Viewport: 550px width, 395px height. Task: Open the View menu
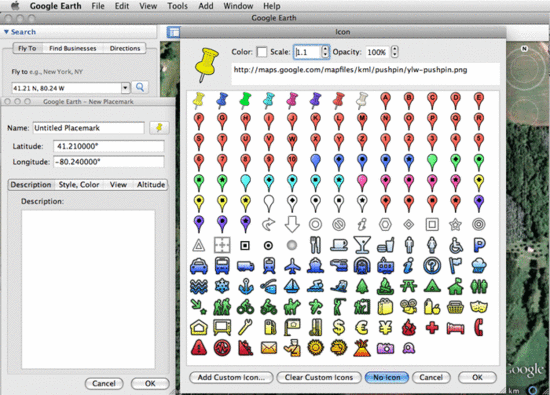click(x=148, y=6)
